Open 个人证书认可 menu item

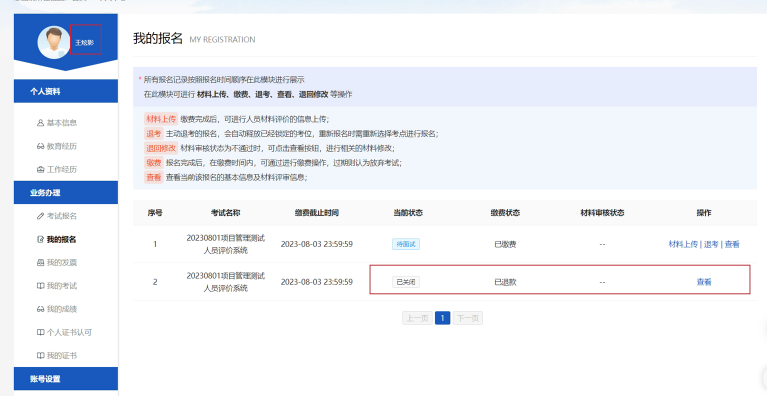[69, 332]
